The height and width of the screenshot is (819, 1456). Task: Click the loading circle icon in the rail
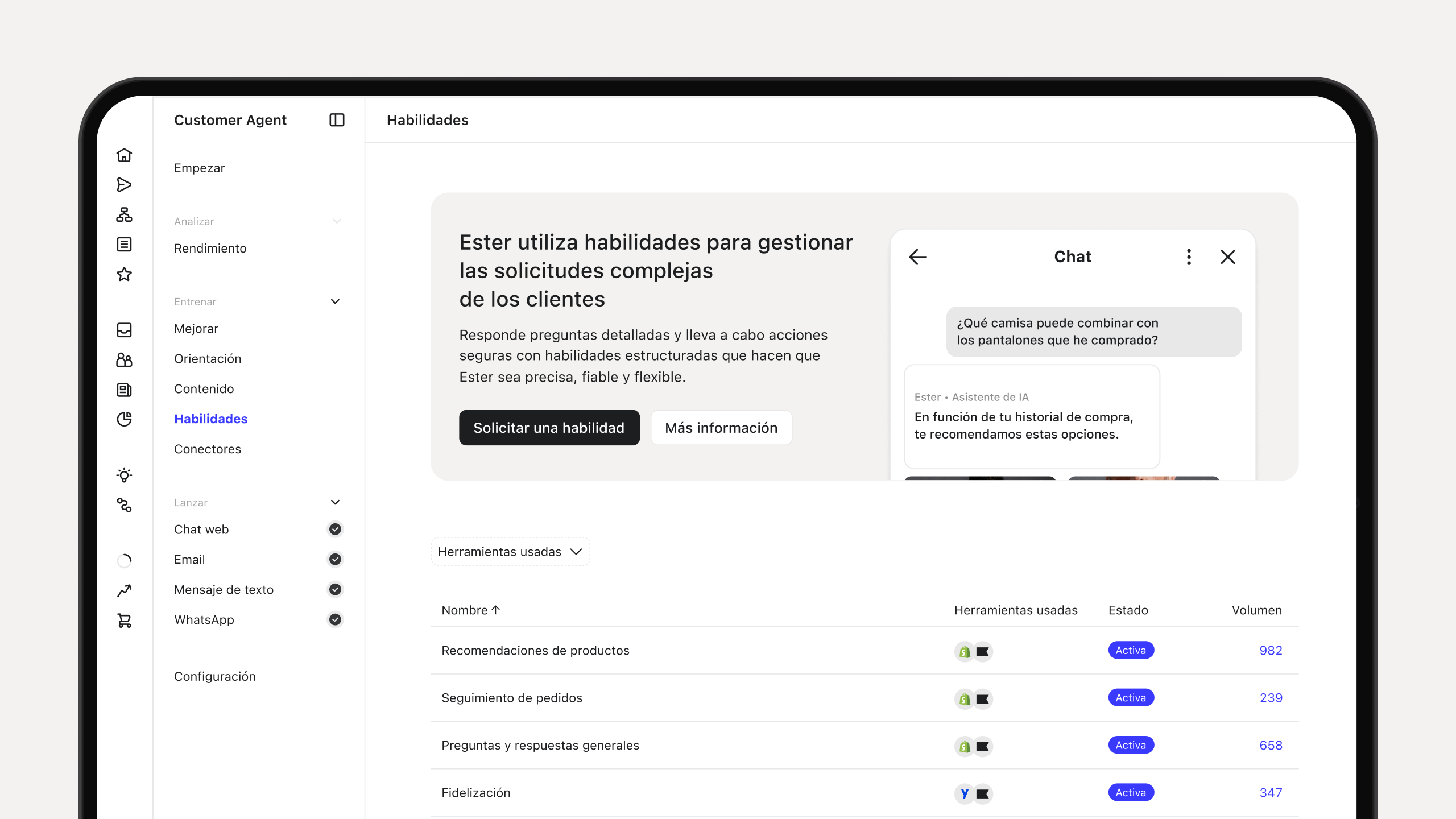pos(124,561)
